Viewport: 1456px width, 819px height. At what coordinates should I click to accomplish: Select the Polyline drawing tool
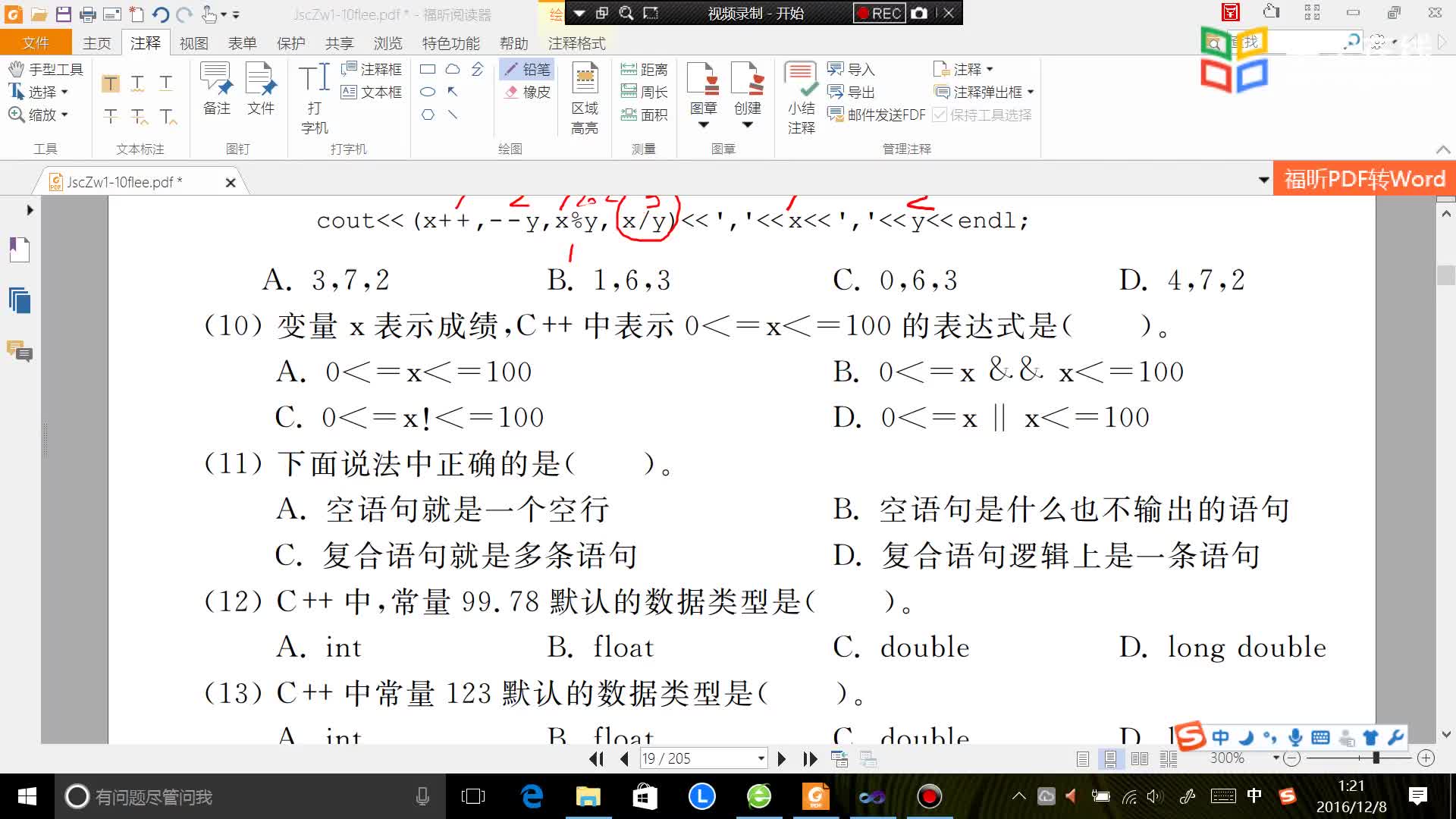pos(477,69)
